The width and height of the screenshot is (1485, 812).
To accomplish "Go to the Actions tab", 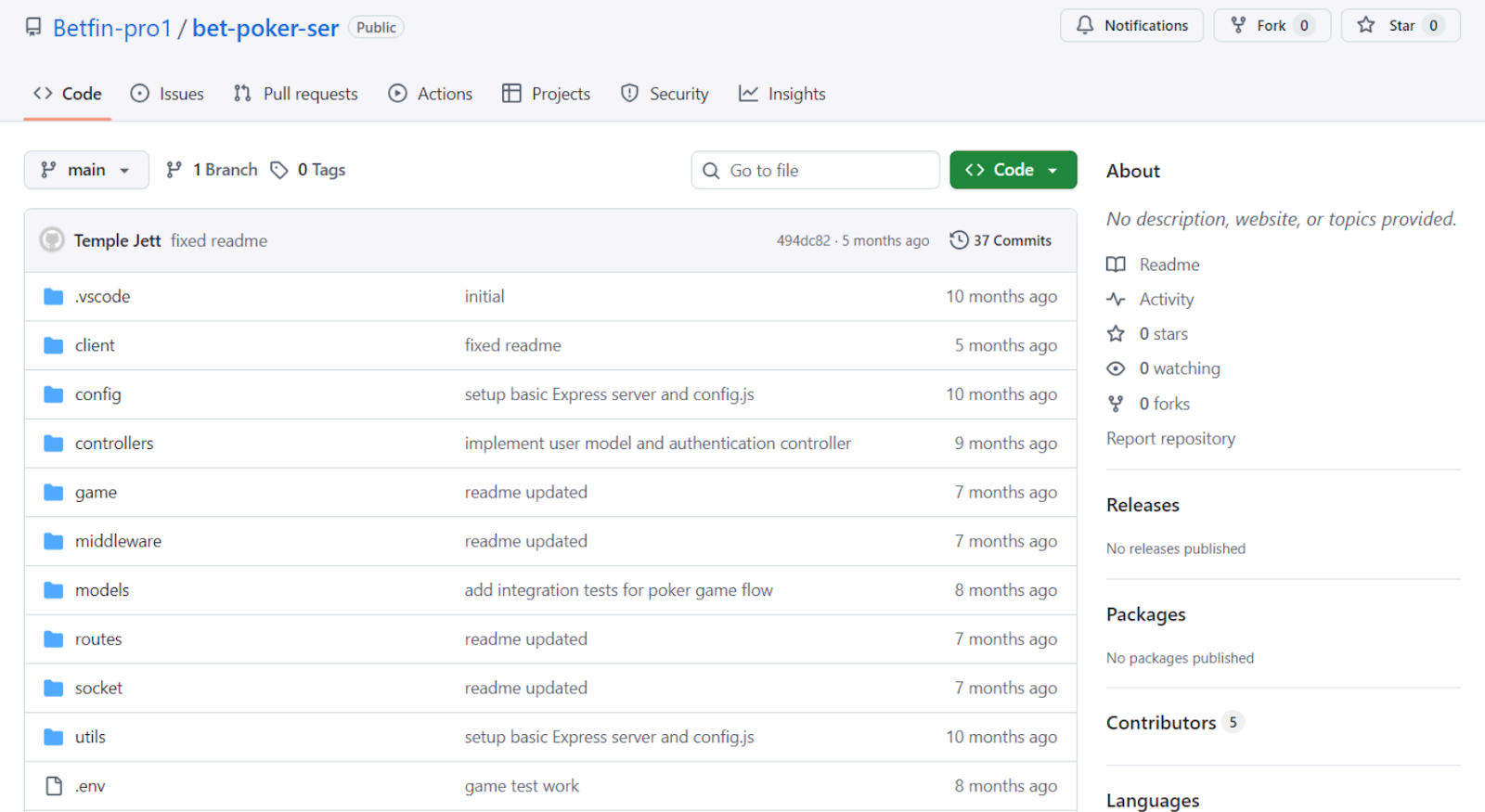I will 431,94.
